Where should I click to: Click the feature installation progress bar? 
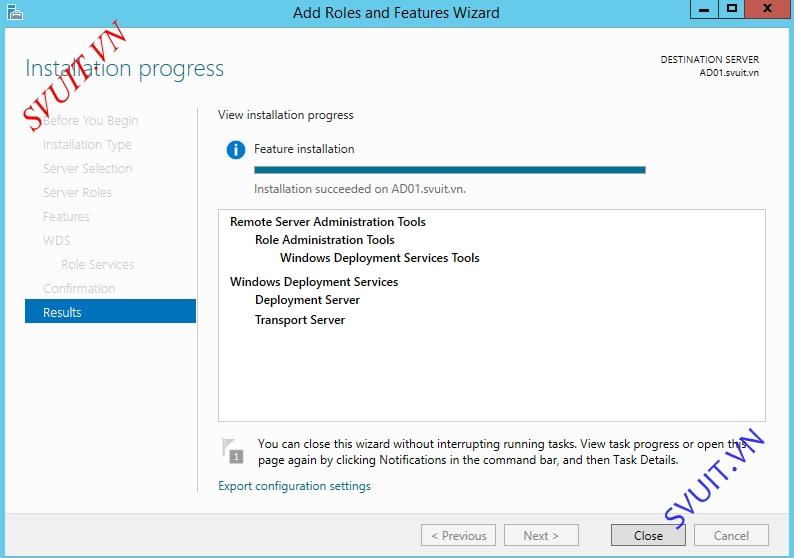(450, 170)
